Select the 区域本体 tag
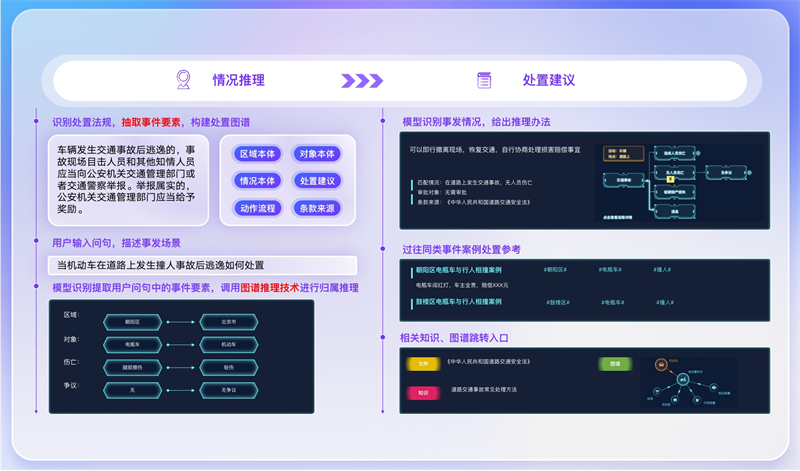Screen dimensions: 800x471 [257, 154]
